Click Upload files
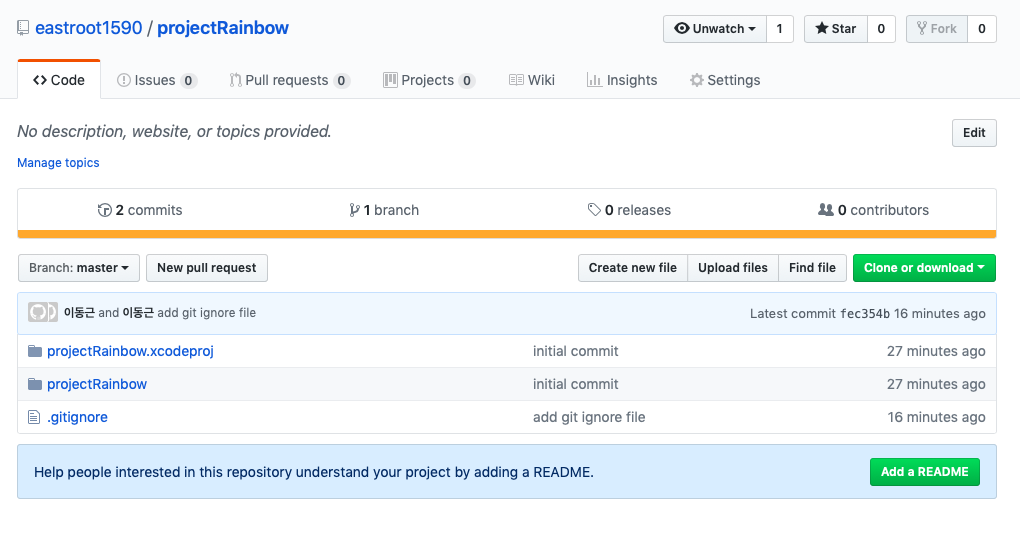 click(x=732, y=268)
